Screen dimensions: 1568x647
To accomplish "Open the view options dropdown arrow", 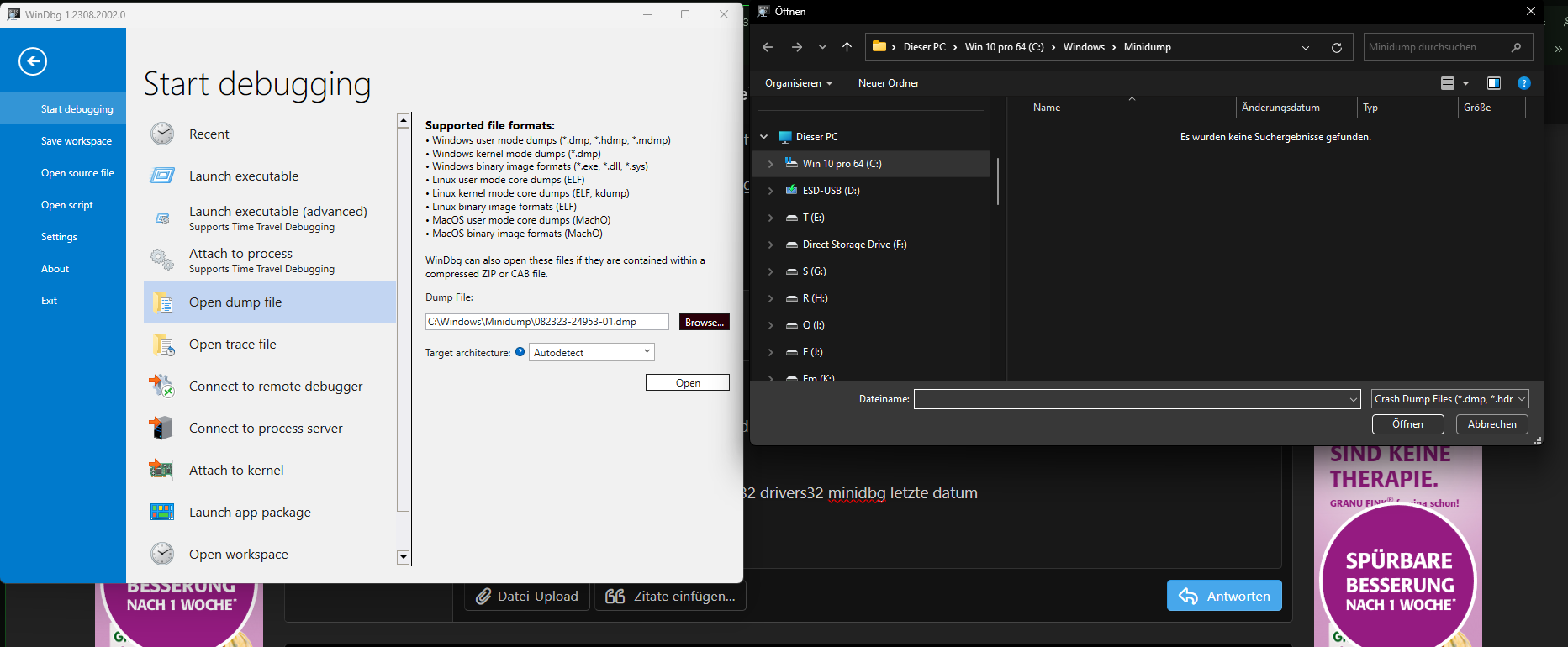I will pos(1466,83).
